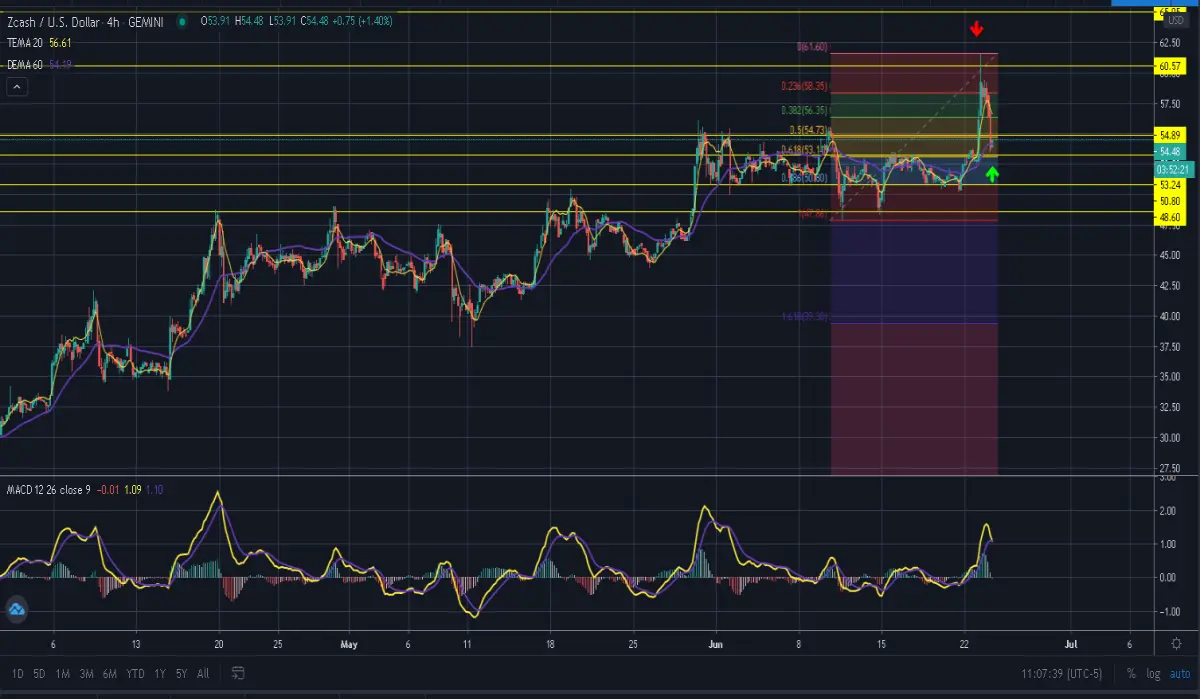Click the 0.382(56.35) Fibonacci level label
The image size is (1200, 699).
coord(803,110)
